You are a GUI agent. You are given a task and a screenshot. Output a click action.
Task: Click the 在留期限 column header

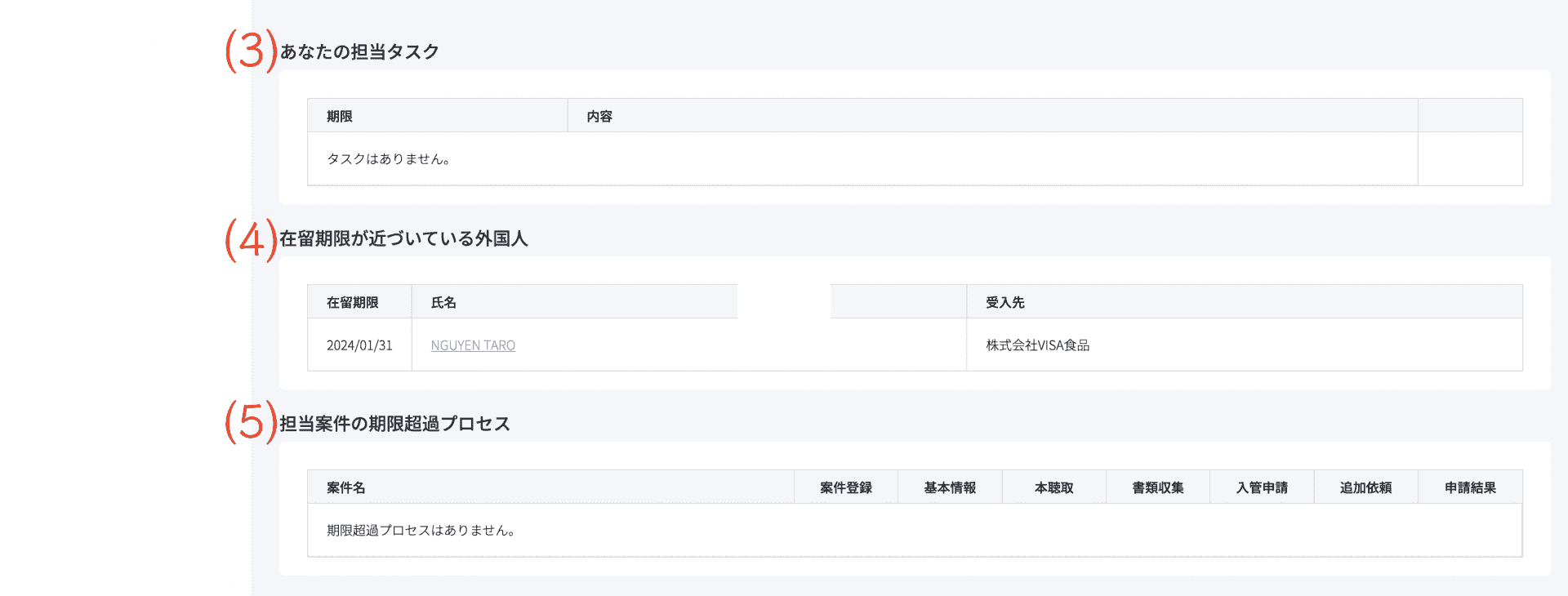353,302
